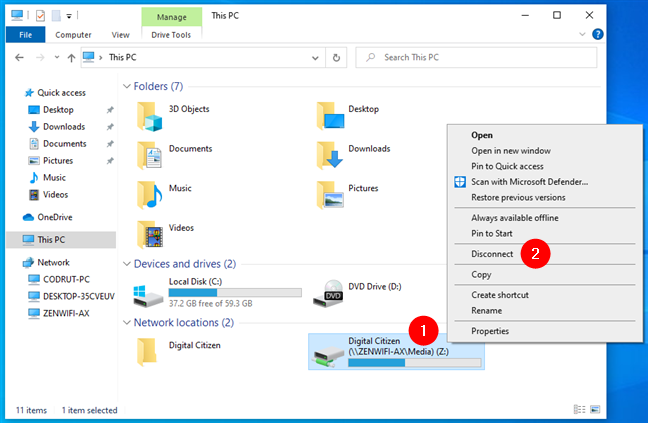Open Downloads in the navigation pane
The height and width of the screenshot is (423, 648).
tap(64, 126)
